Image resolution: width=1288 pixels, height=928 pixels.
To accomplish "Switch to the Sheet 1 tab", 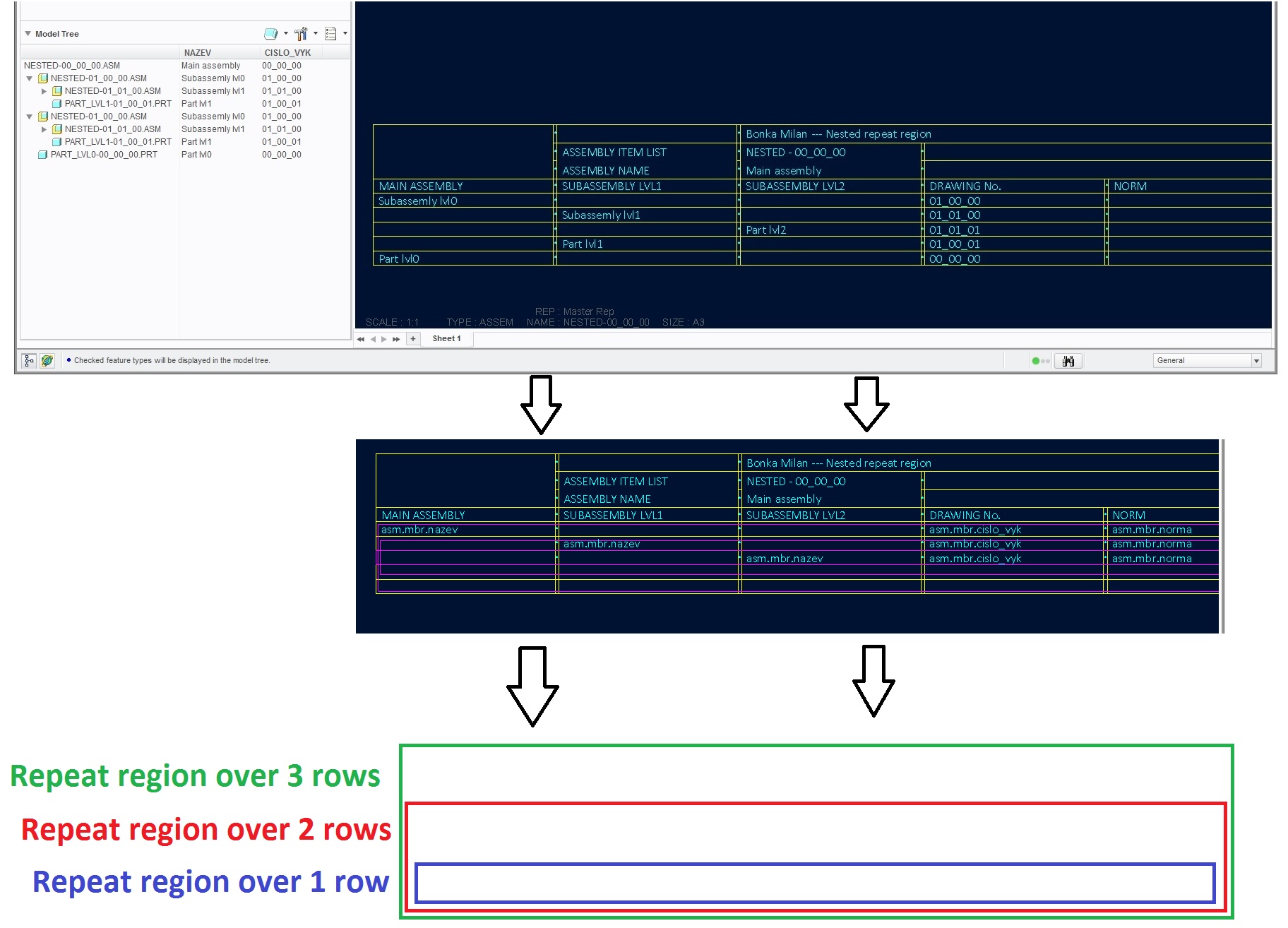I will (x=447, y=338).
